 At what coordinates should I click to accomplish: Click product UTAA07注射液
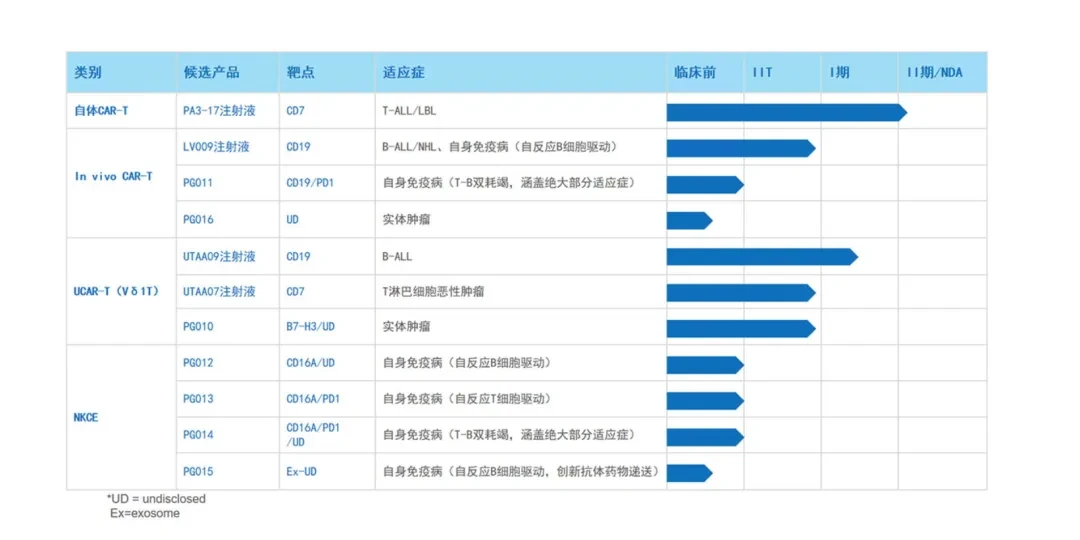click(219, 291)
